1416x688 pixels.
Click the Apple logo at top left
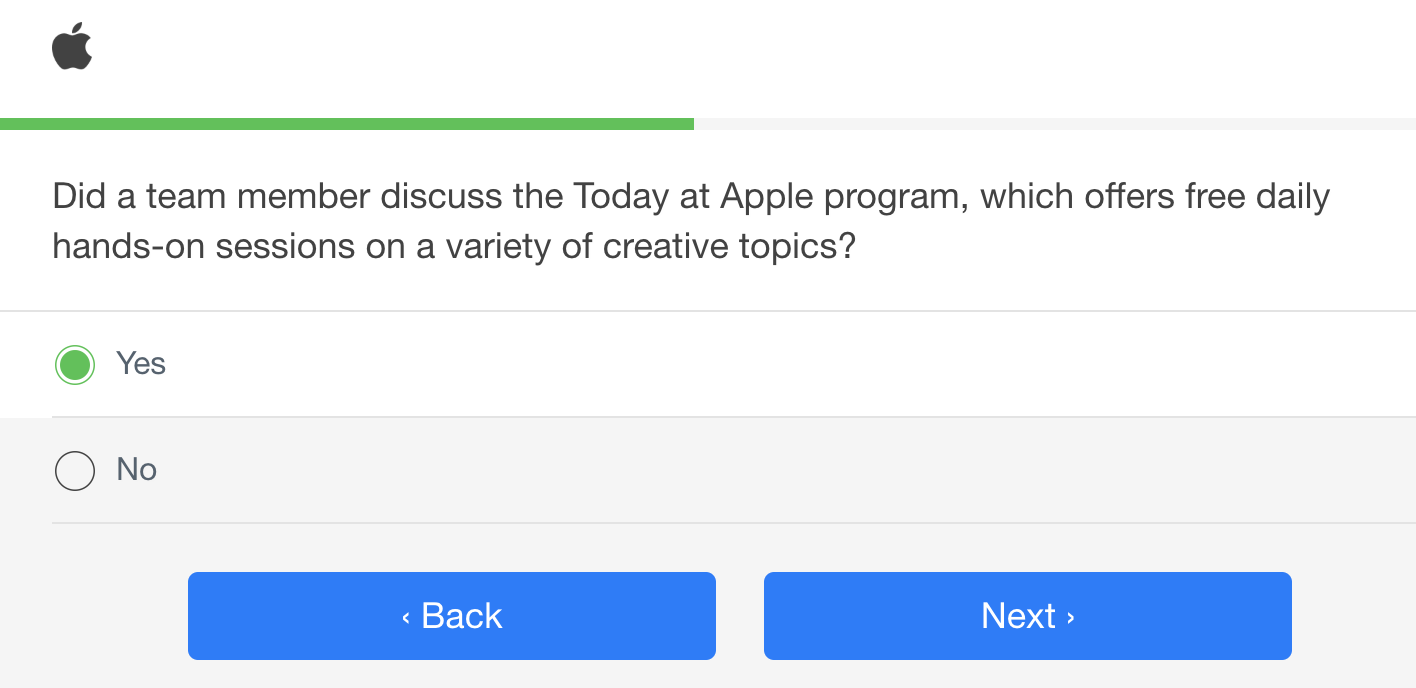[x=73, y=45]
